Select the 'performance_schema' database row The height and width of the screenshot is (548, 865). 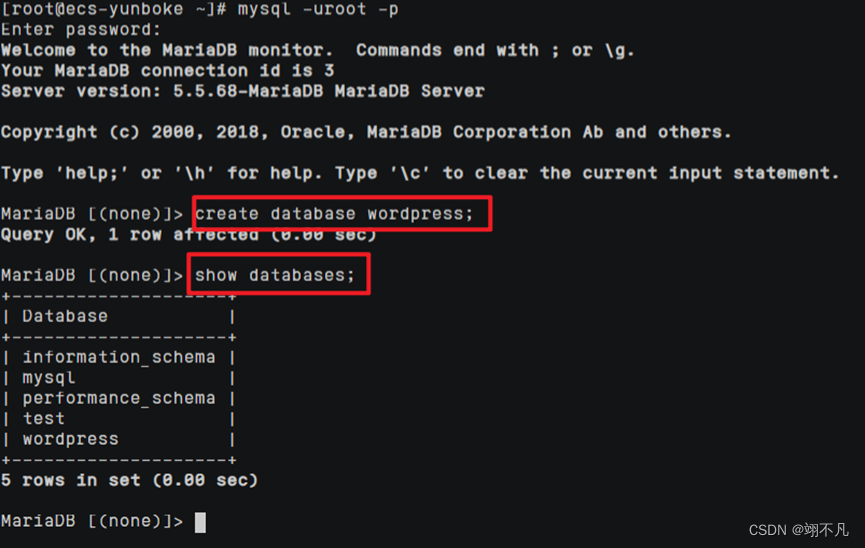(x=119, y=398)
